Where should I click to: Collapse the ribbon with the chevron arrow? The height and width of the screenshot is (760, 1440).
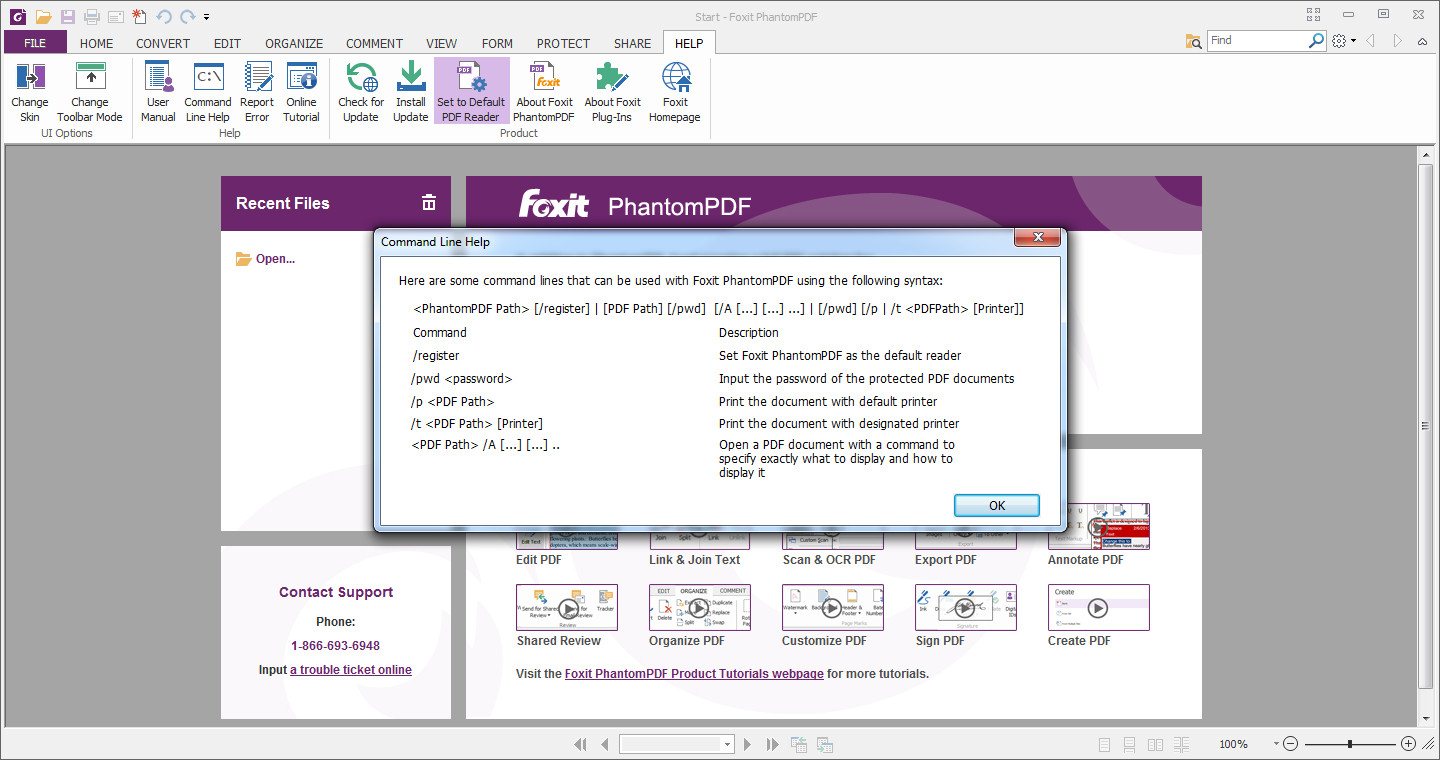coord(1423,41)
